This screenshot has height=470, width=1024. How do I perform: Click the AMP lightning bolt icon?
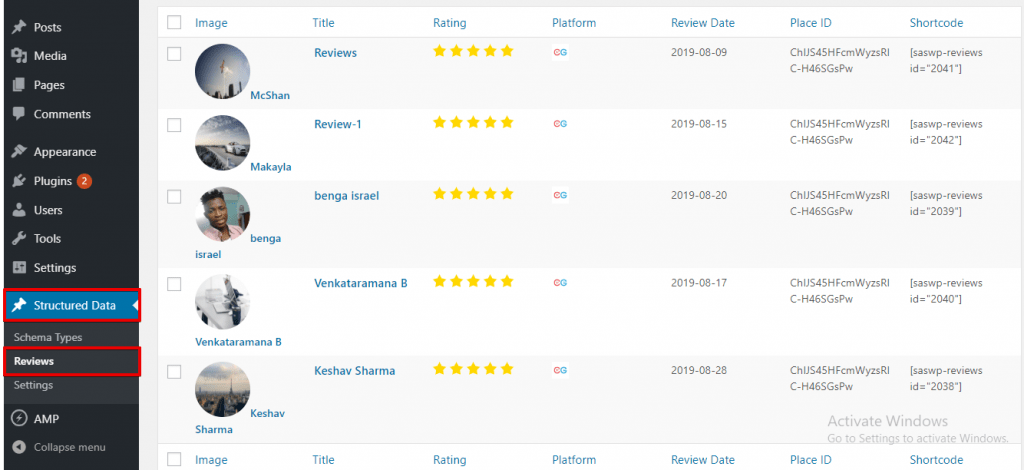point(19,419)
